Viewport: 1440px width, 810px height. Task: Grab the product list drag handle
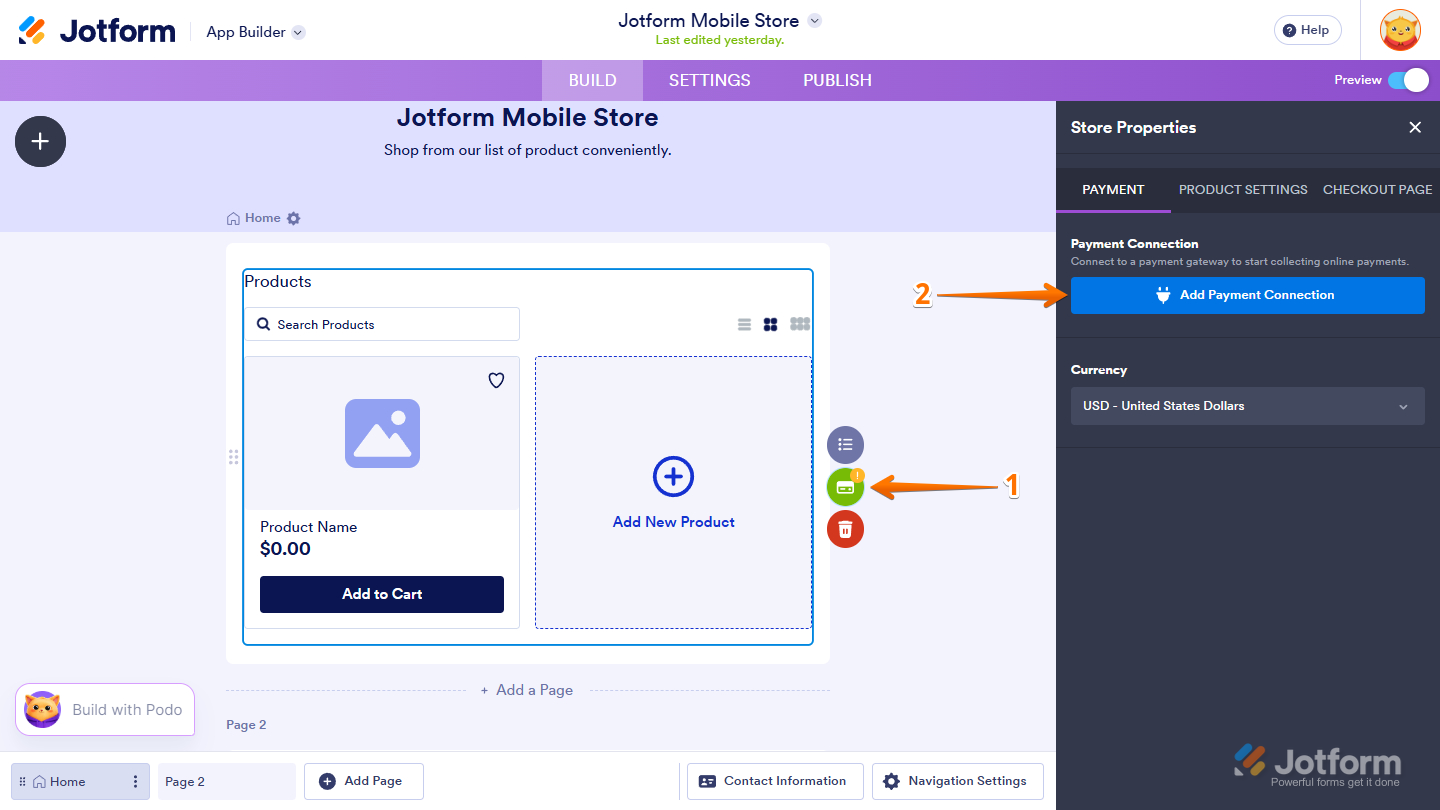tap(233, 457)
